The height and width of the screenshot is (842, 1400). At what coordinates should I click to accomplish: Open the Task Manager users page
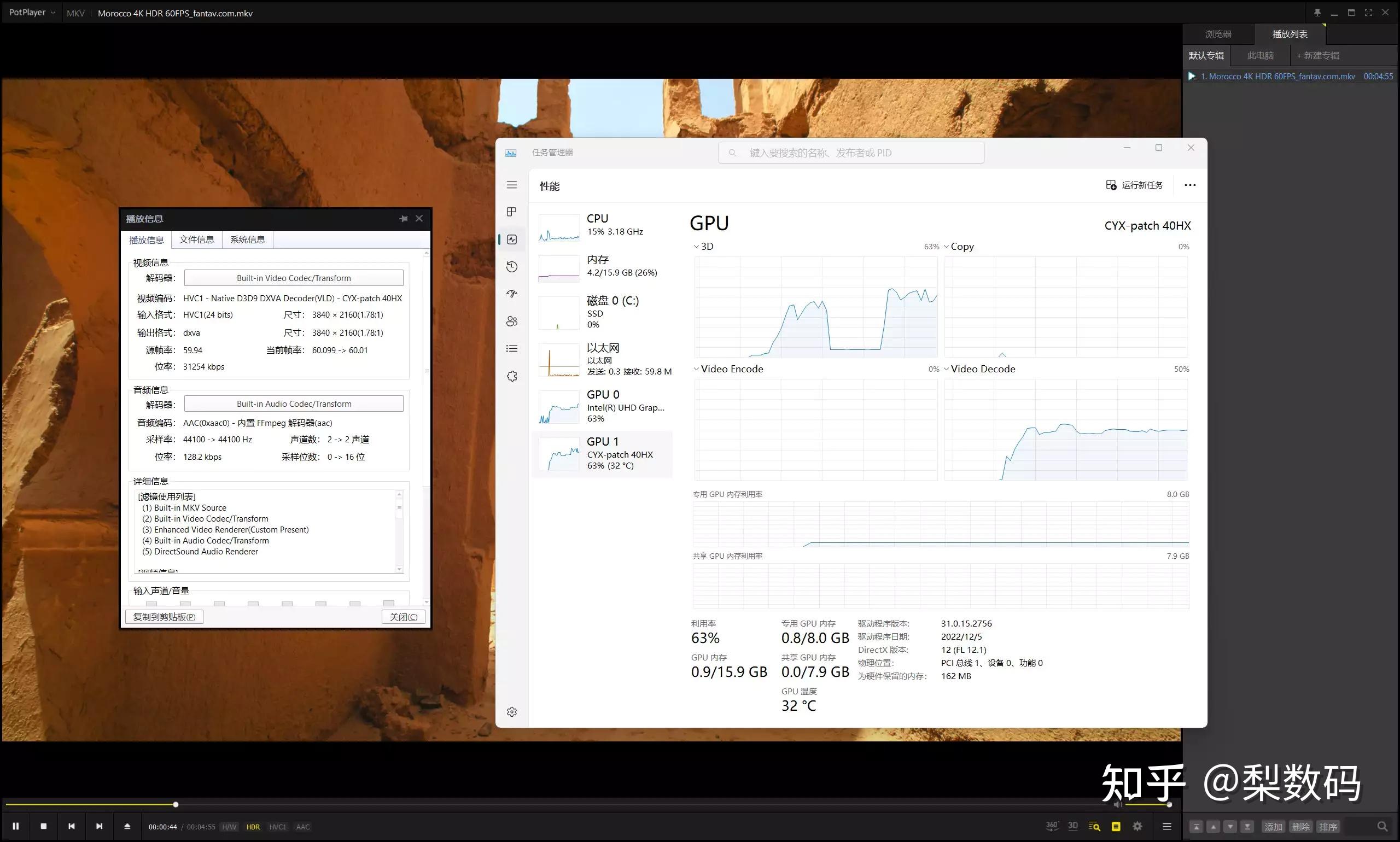512,321
